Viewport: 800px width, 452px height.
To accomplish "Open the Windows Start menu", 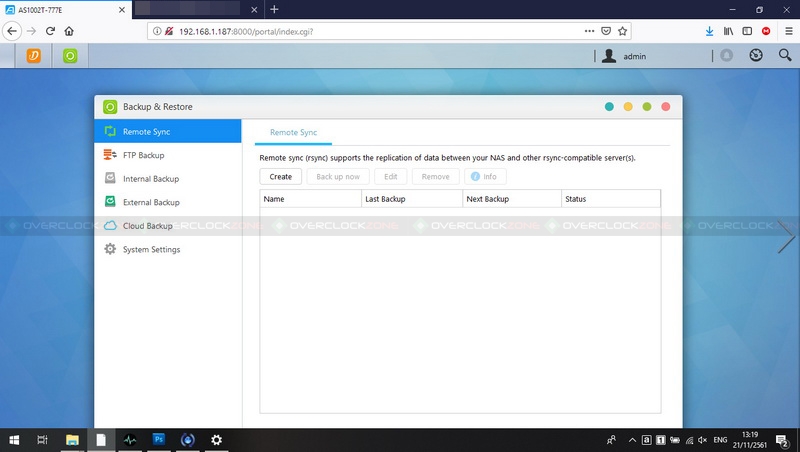I will pyautogui.click(x=14, y=440).
